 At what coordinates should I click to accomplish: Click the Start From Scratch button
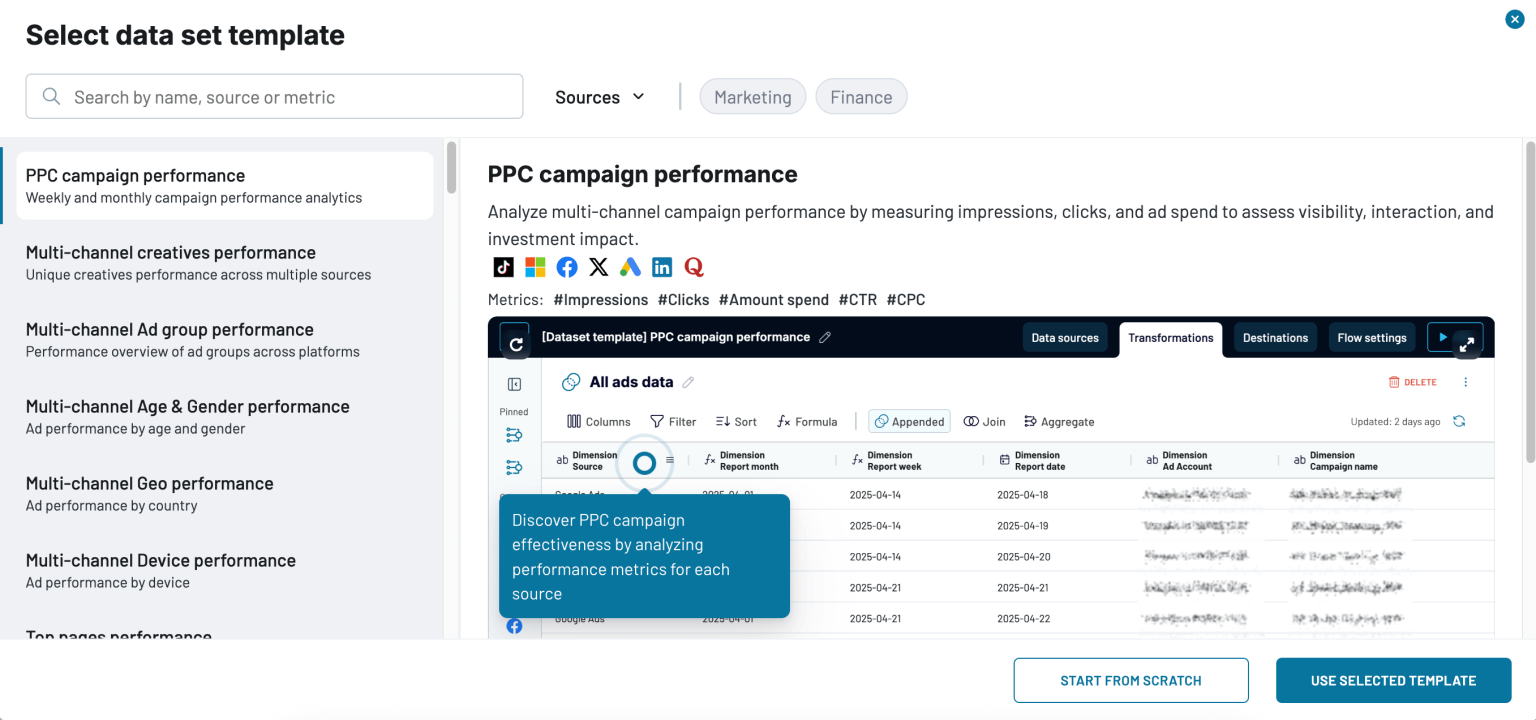[1131, 680]
